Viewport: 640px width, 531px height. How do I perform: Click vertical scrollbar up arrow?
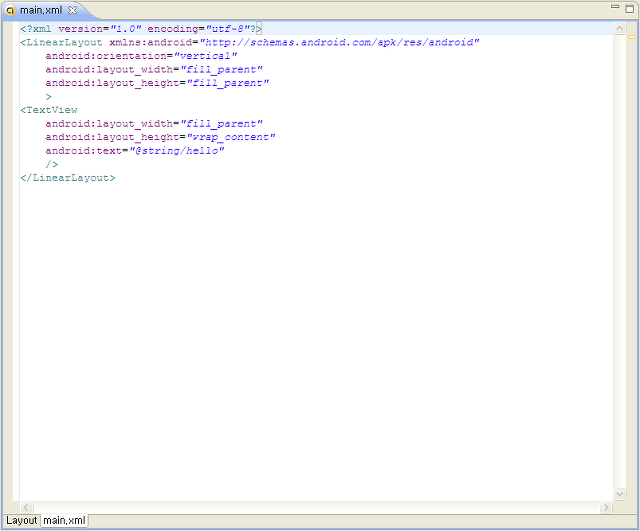[x=619, y=28]
